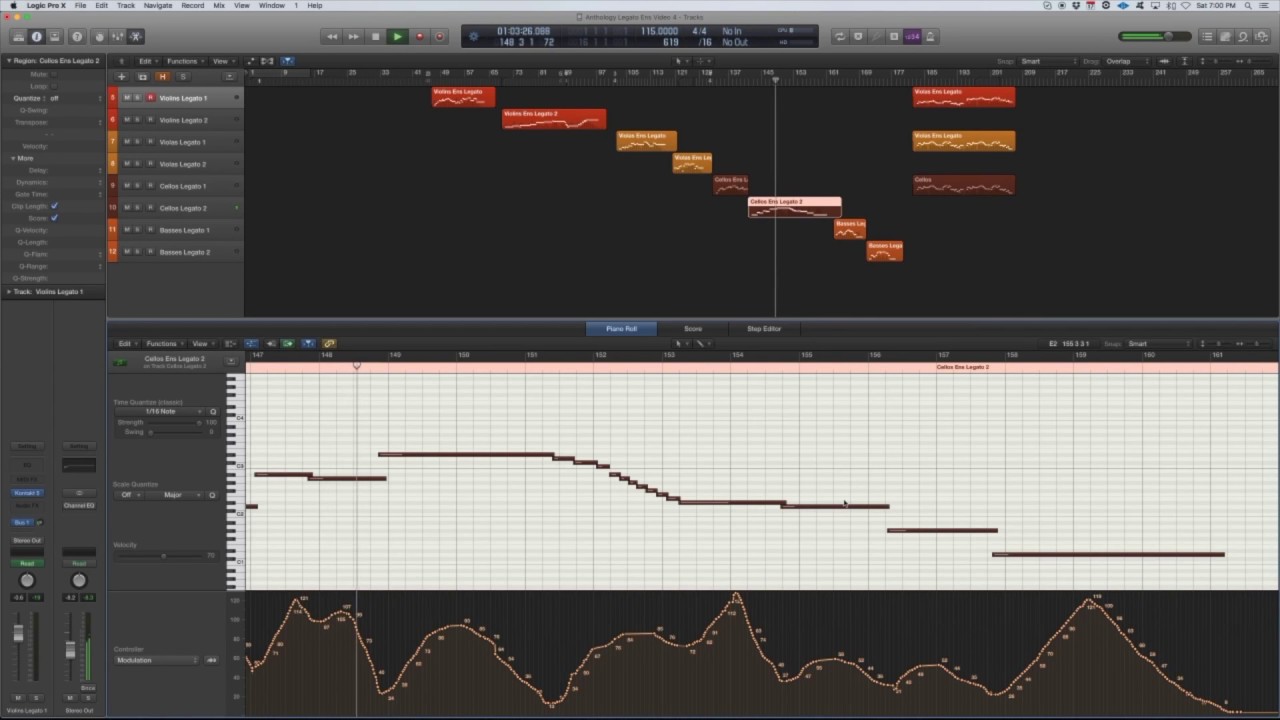Open the File menu
1280x720 pixels.
click(x=80, y=5)
